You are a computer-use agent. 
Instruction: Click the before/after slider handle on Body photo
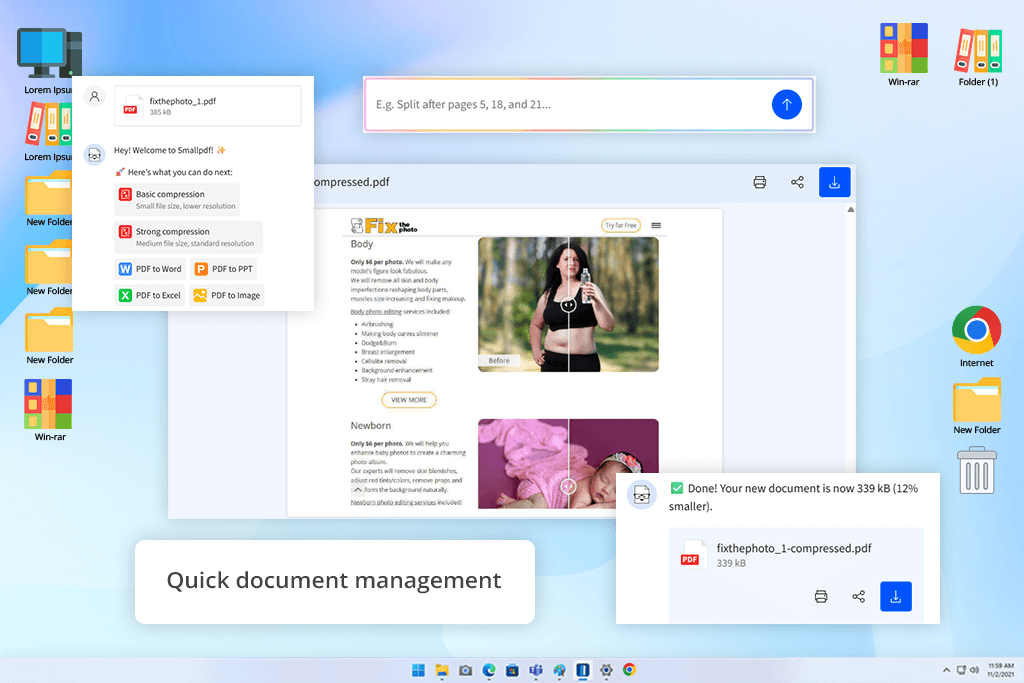click(568, 305)
